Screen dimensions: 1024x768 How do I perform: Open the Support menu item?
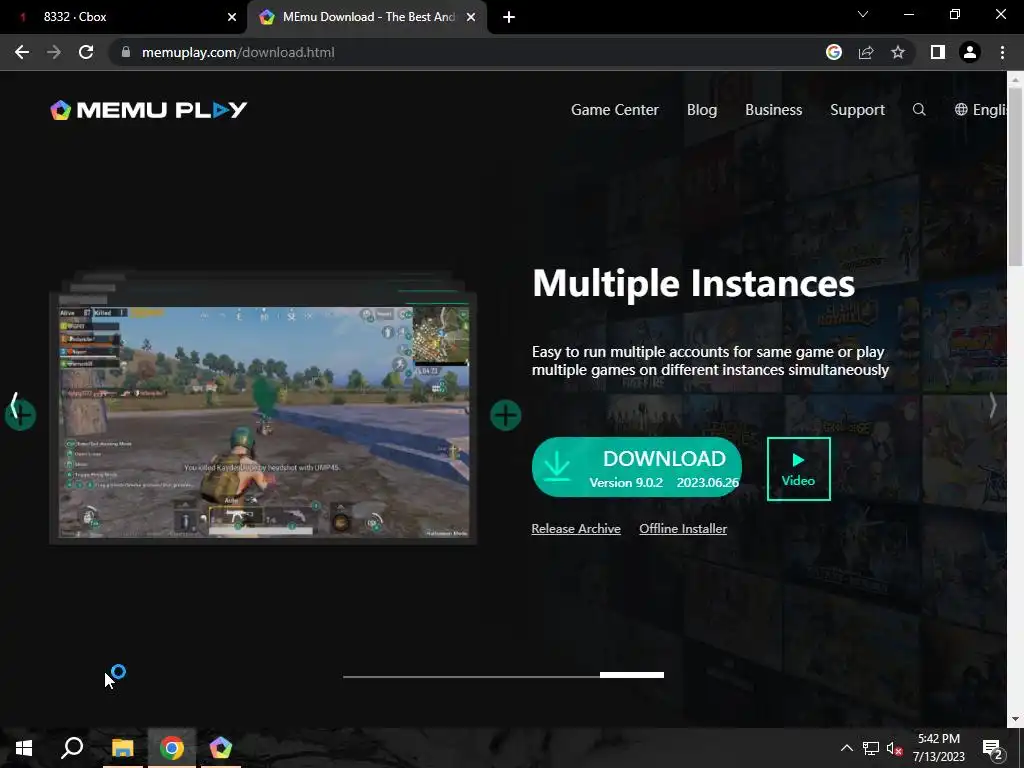[857, 110]
